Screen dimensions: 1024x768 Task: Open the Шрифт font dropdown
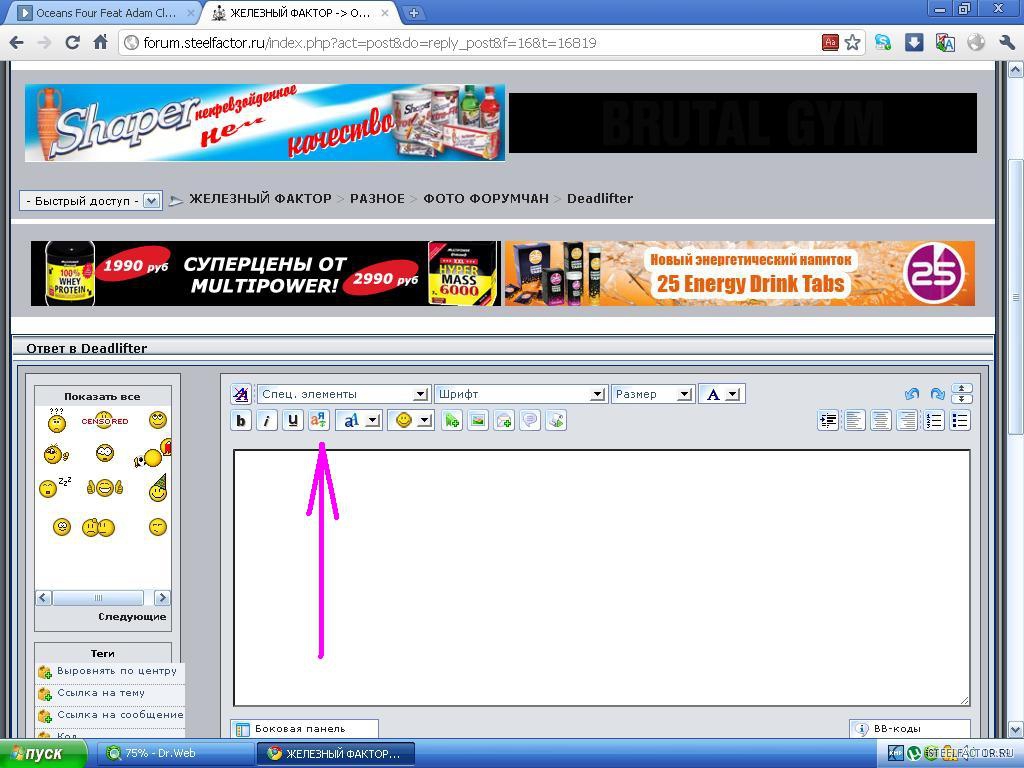(x=520, y=394)
